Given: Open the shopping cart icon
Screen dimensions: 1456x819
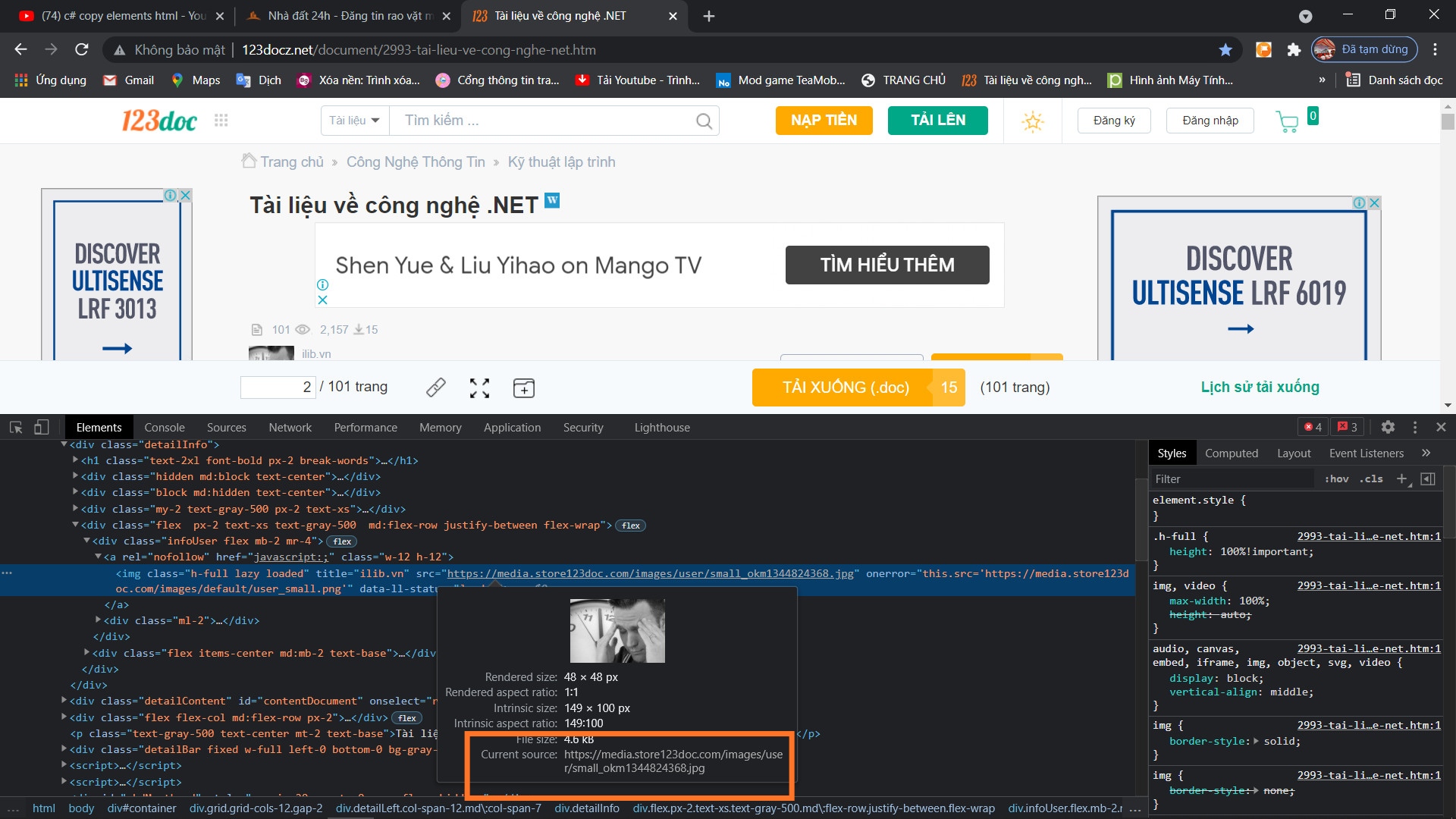Looking at the screenshot, I should point(1287,121).
